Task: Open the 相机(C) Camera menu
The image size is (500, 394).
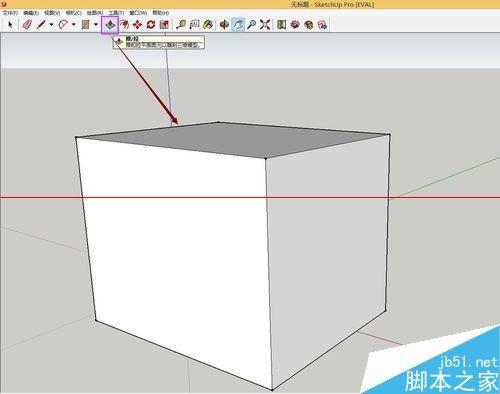Action: point(74,13)
